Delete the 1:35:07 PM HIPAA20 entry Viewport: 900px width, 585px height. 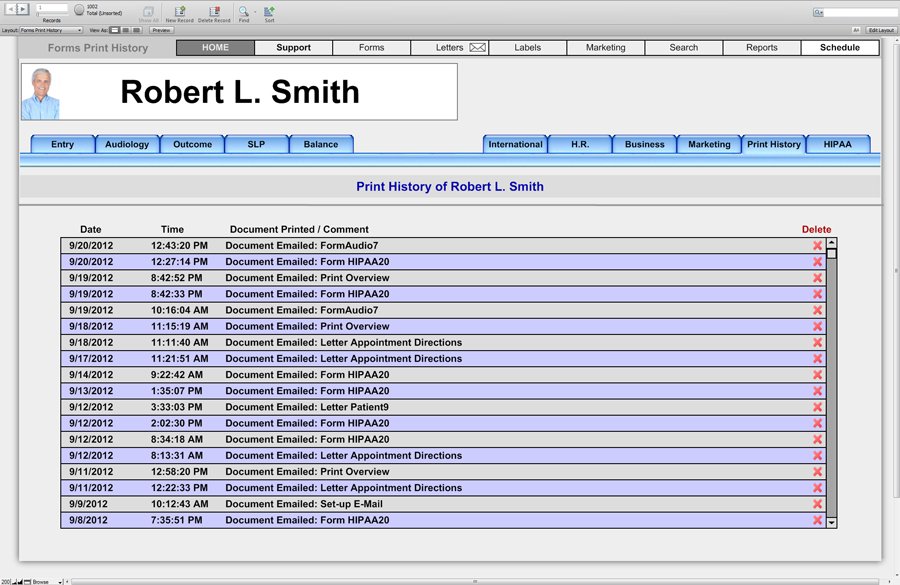point(817,391)
